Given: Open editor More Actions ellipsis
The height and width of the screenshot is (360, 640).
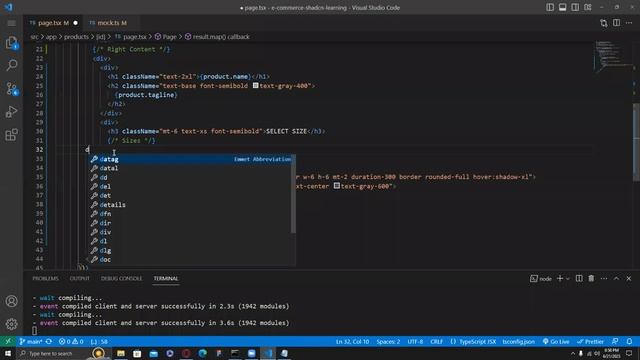Looking at the screenshot, I should (629, 23).
